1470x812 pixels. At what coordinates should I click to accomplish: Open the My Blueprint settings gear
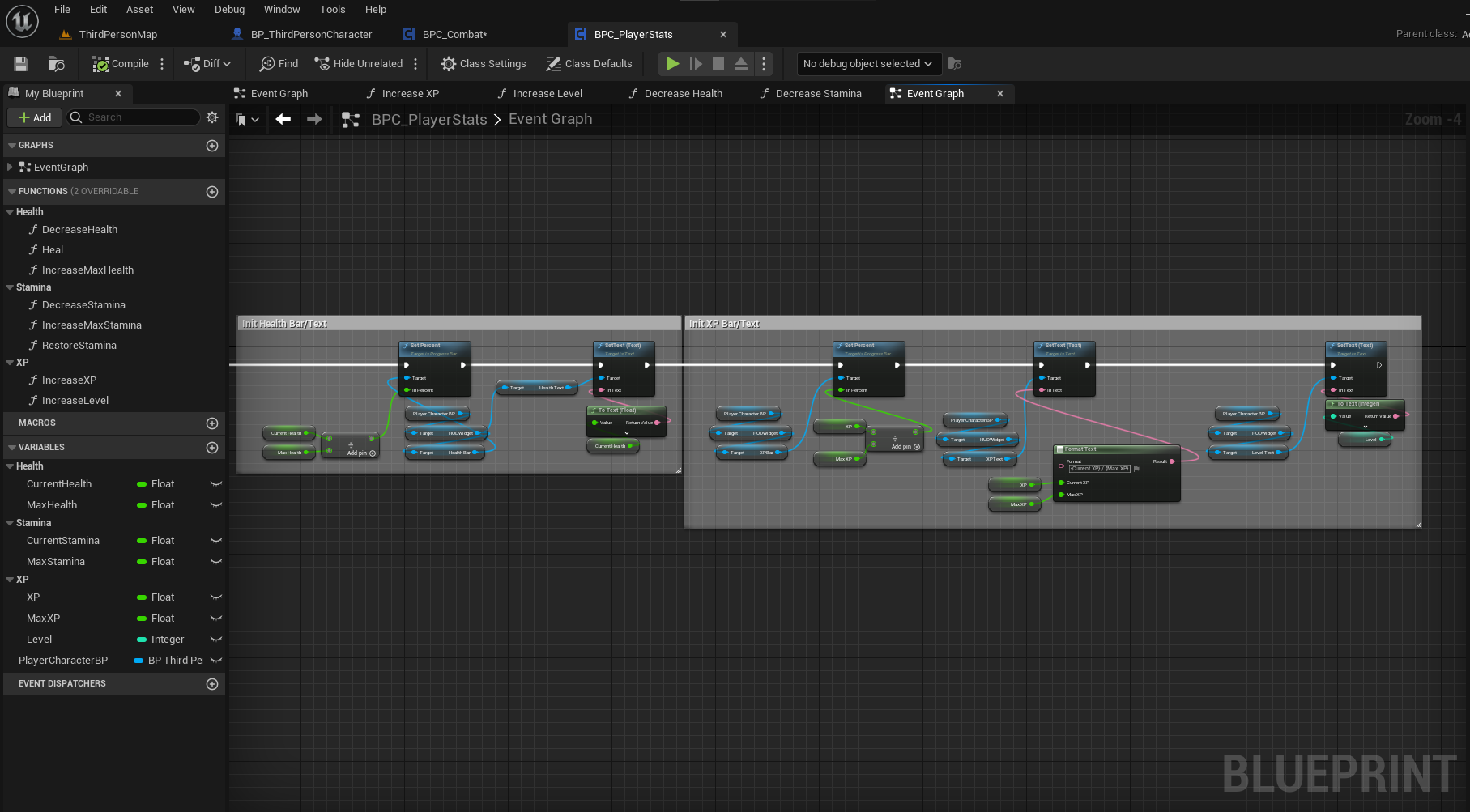212,117
